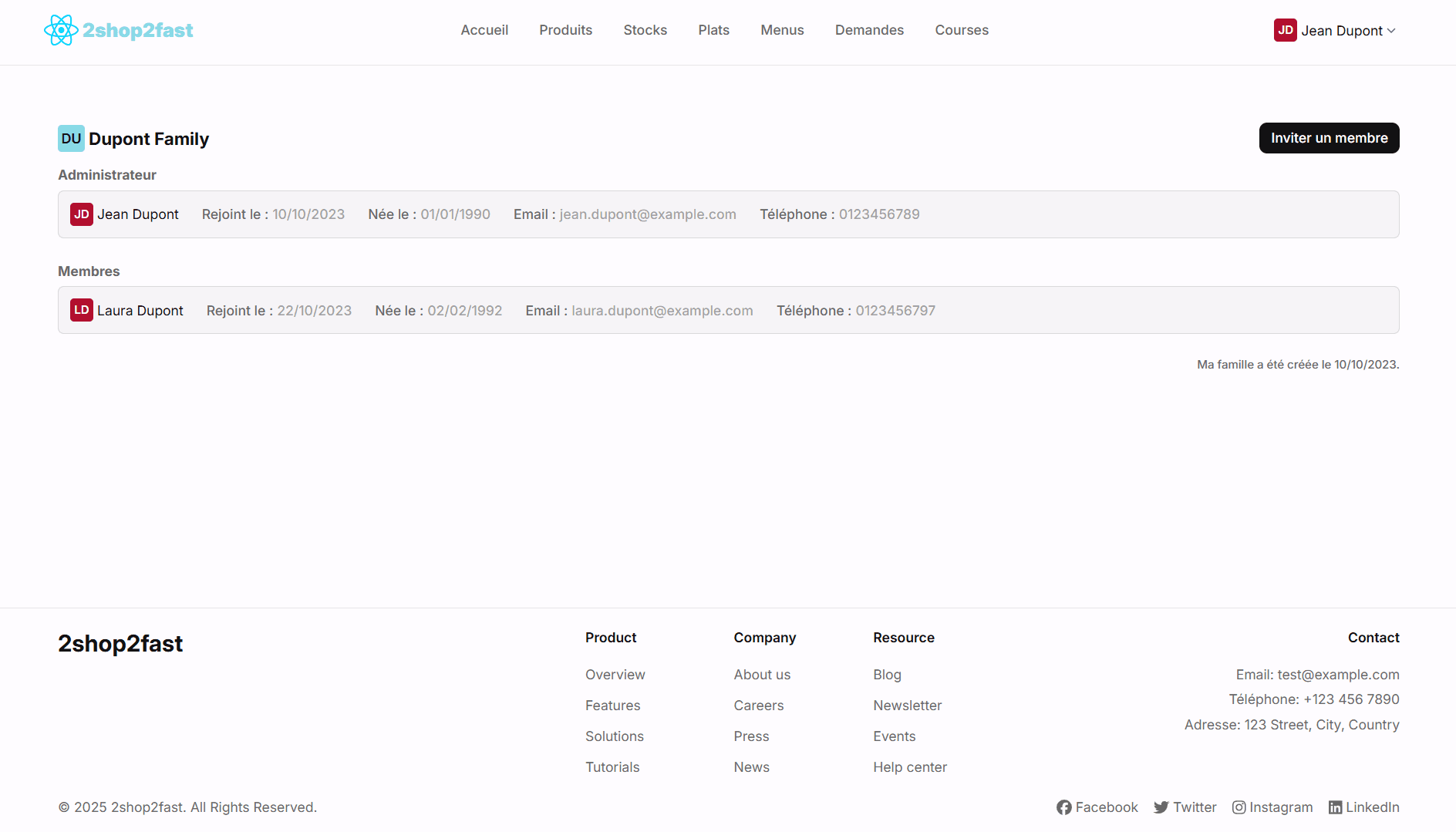
Task: Click the 2shop2fast atom logo icon
Action: [x=61, y=30]
